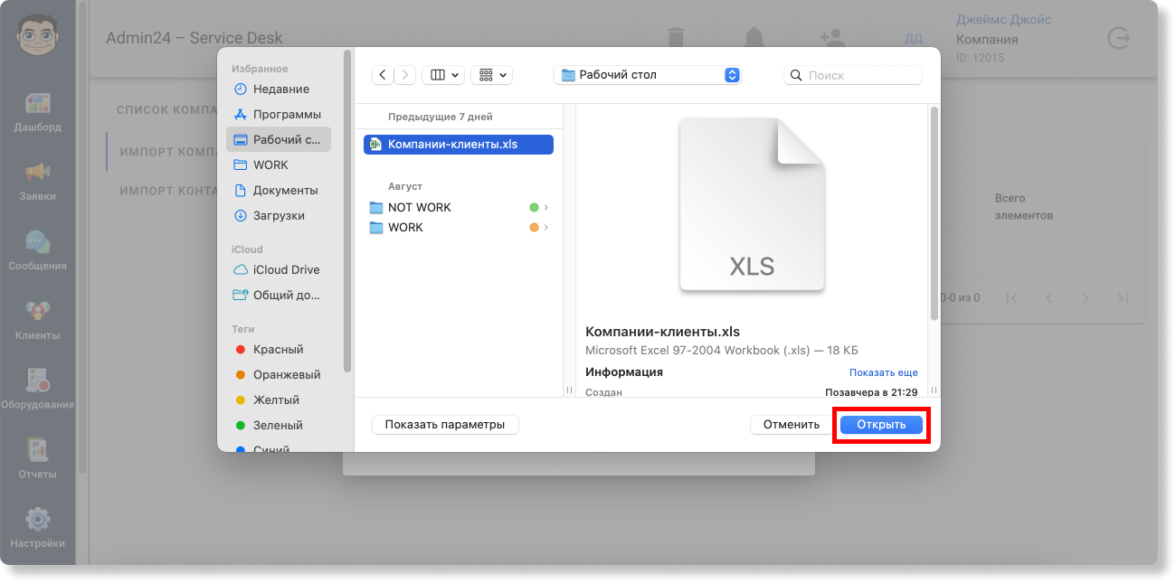Click Импорт компаний menu item
The width and height of the screenshot is (1176, 583).
[169, 151]
